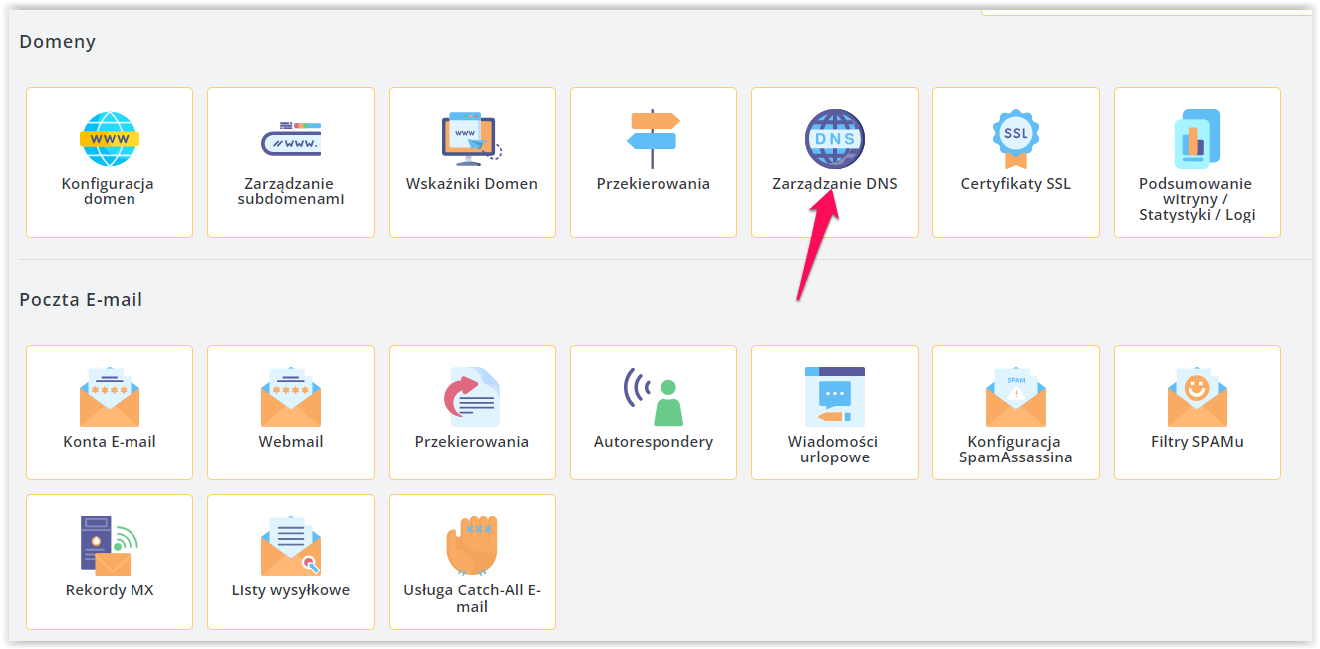Viewport: 1320px width, 649px height.
Task: Launch Webmail envelope icon
Action: [x=291, y=396]
